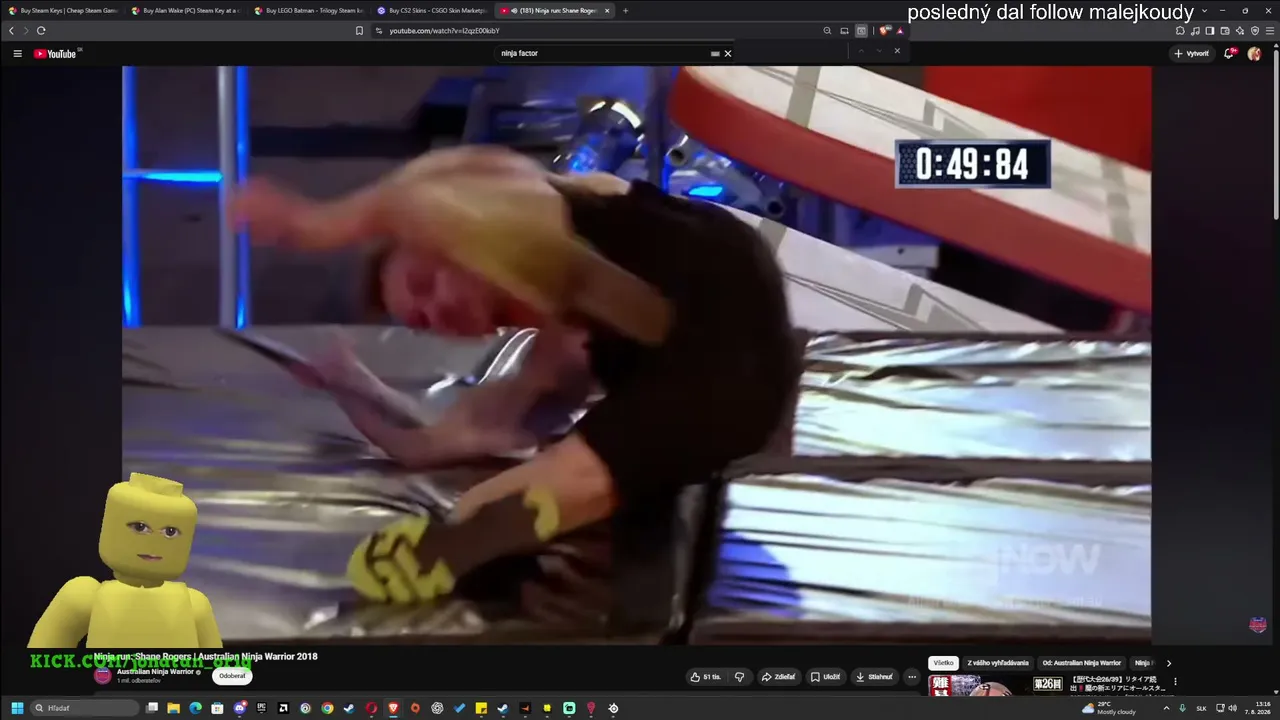The height and width of the screenshot is (720, 1280).
Task: Open options menu for the recommended video
Action: (x=1175, y=682)
